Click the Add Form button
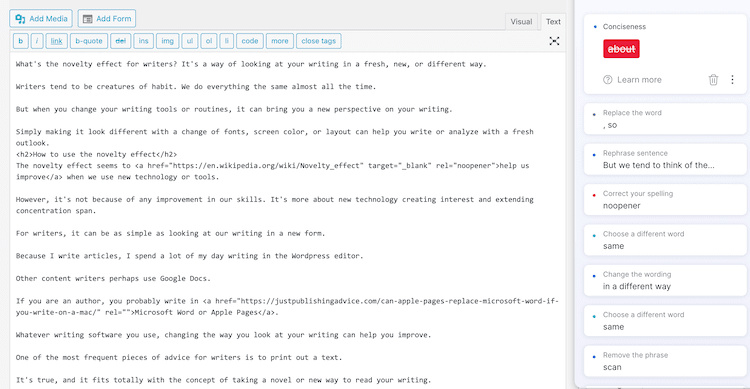The image size is (750, 389). 107,19
